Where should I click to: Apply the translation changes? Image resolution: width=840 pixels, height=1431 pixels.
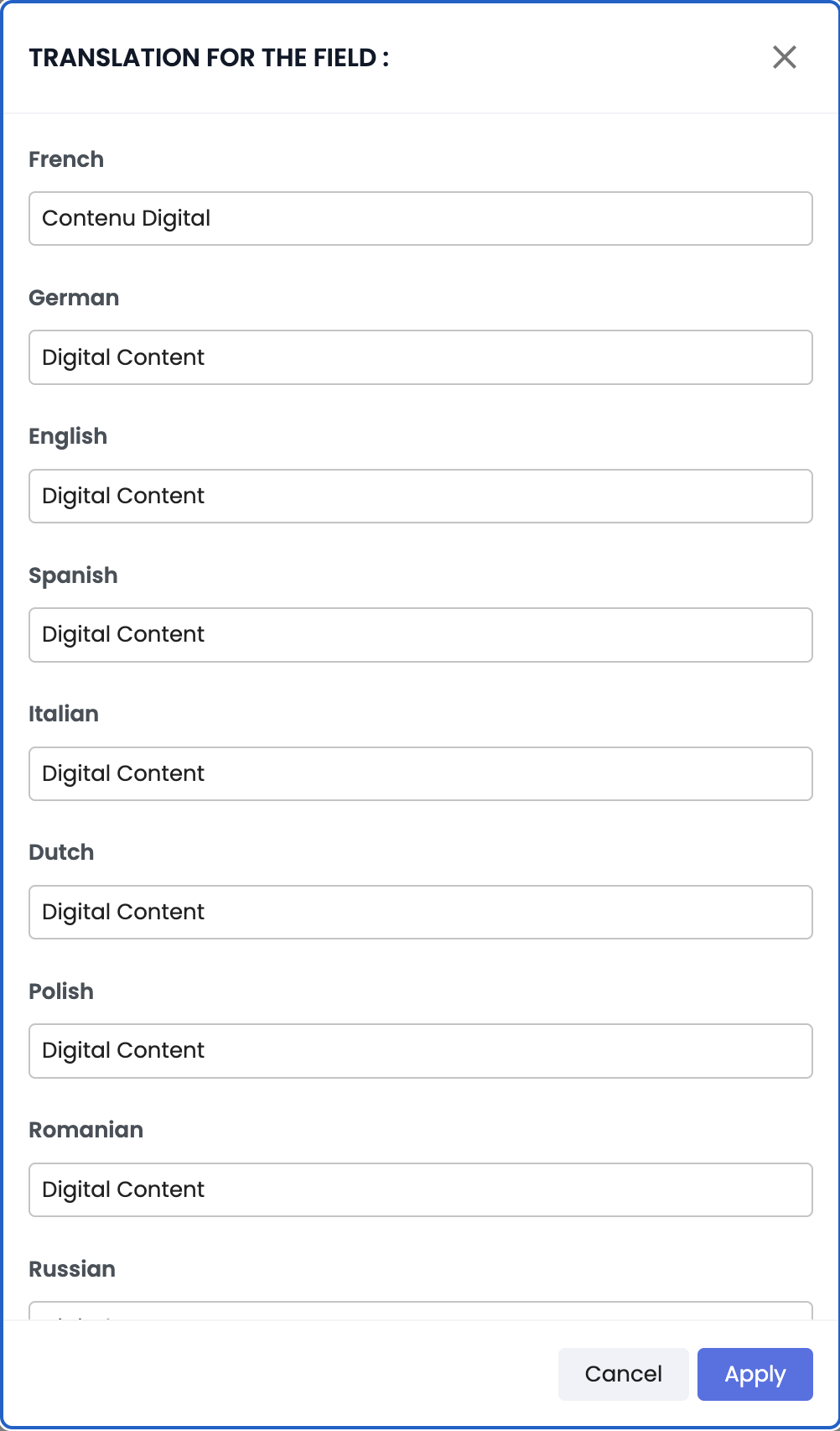pyautogui.click(x=754, y=1374)
